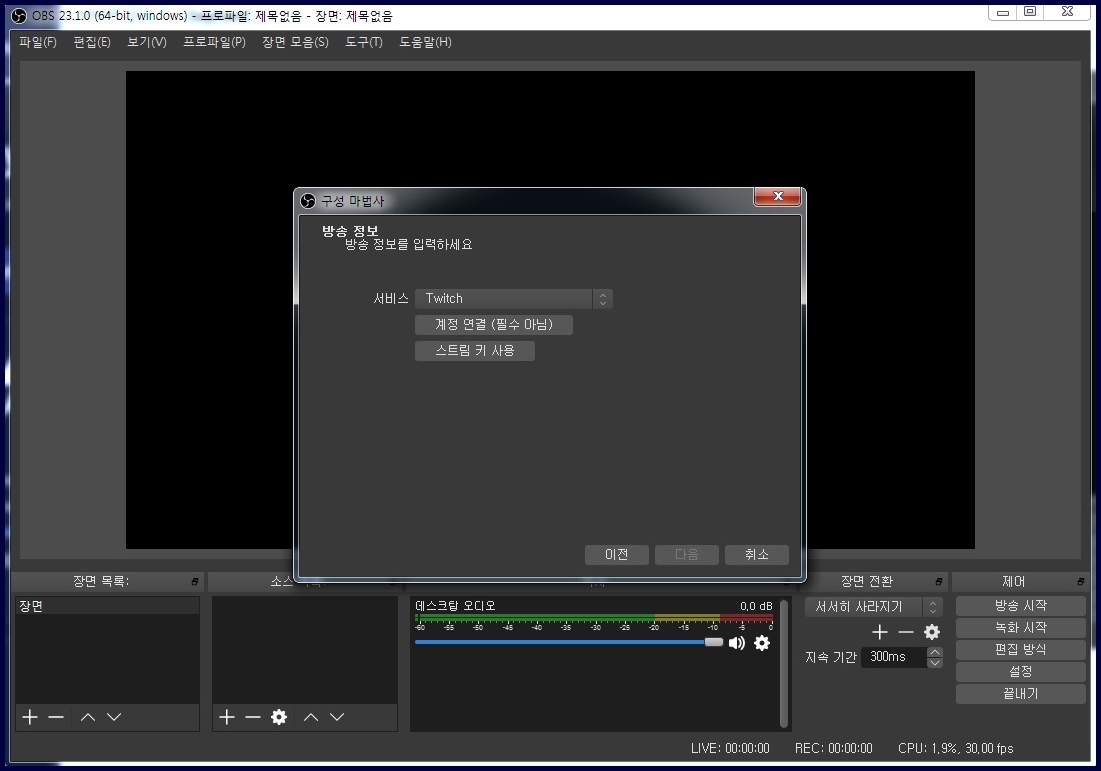Move source down with the arrow icon
1101x771 pixels.
click(x=337, y=717)
